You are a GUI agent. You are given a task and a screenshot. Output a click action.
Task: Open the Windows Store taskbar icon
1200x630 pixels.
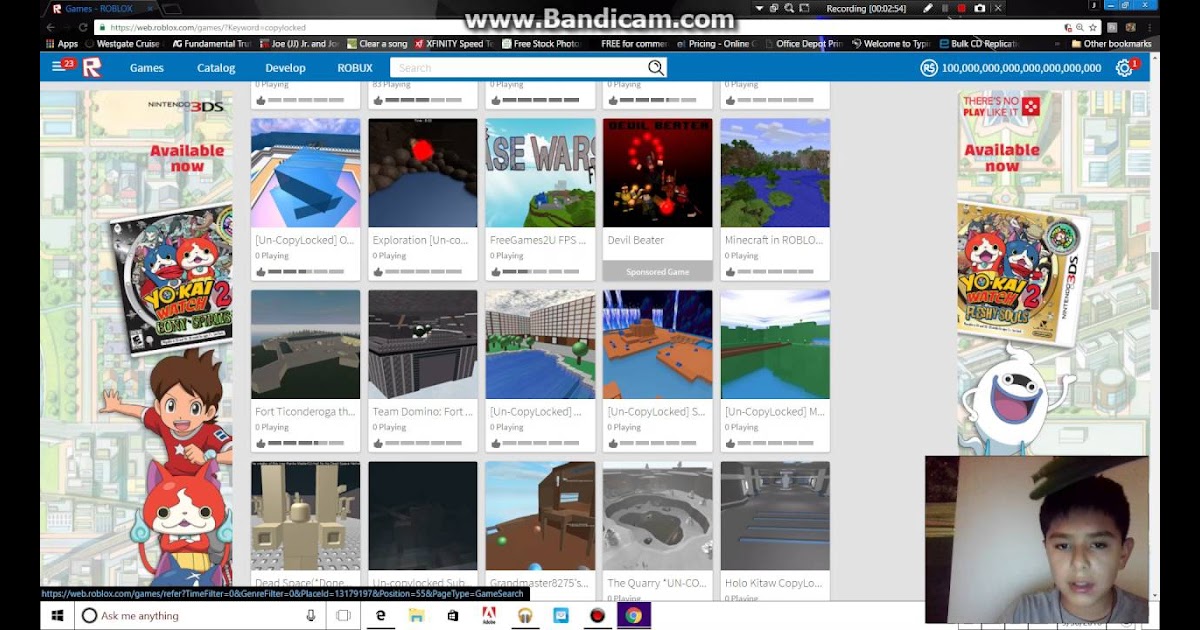[x=452, y=616]
